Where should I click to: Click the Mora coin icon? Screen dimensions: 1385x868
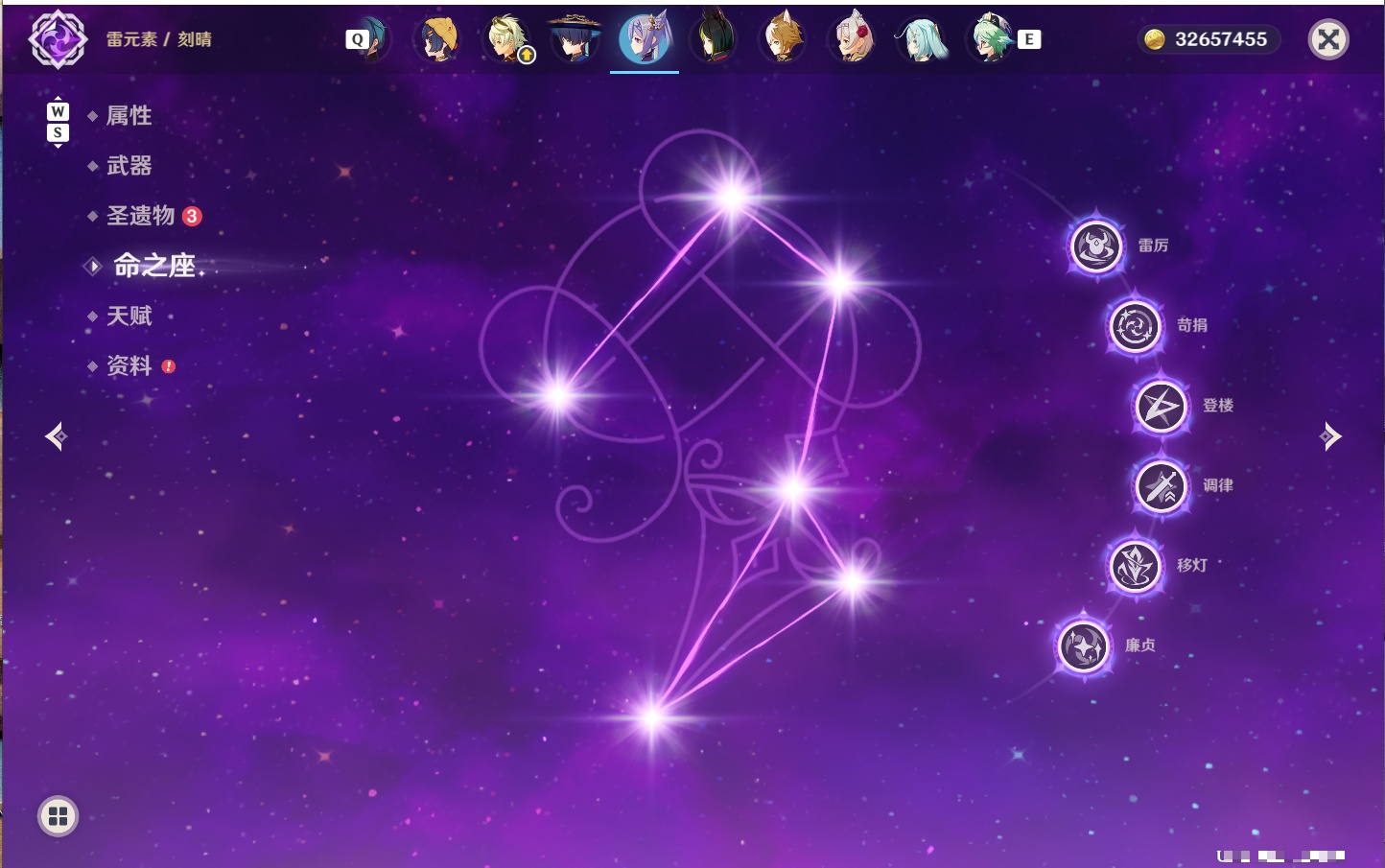point(1155,39)
